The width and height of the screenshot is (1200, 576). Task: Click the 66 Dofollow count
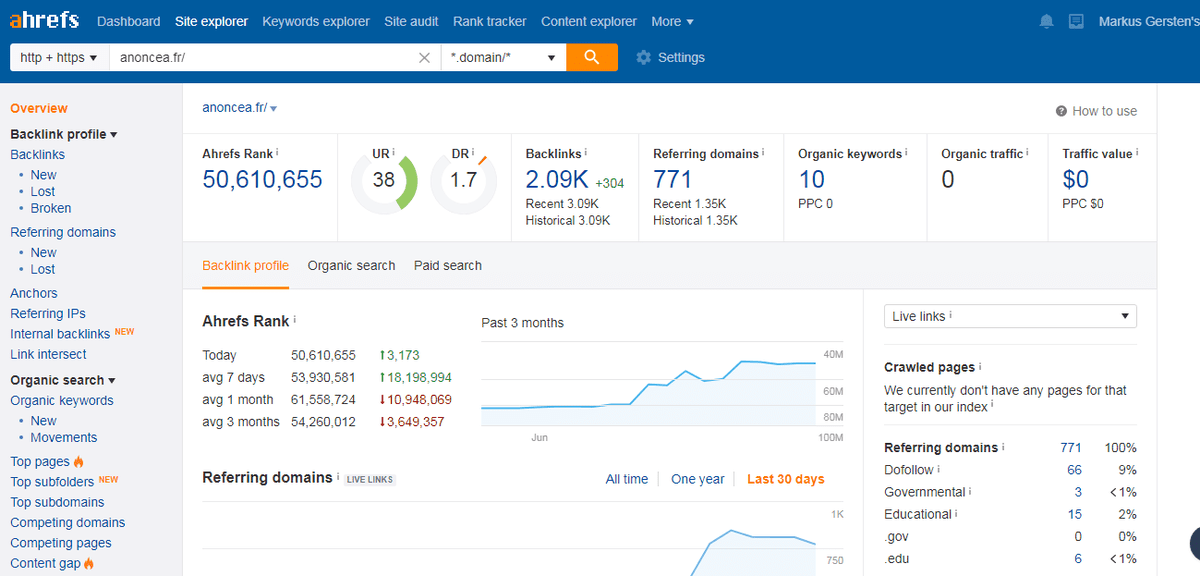click(1074, 470)
